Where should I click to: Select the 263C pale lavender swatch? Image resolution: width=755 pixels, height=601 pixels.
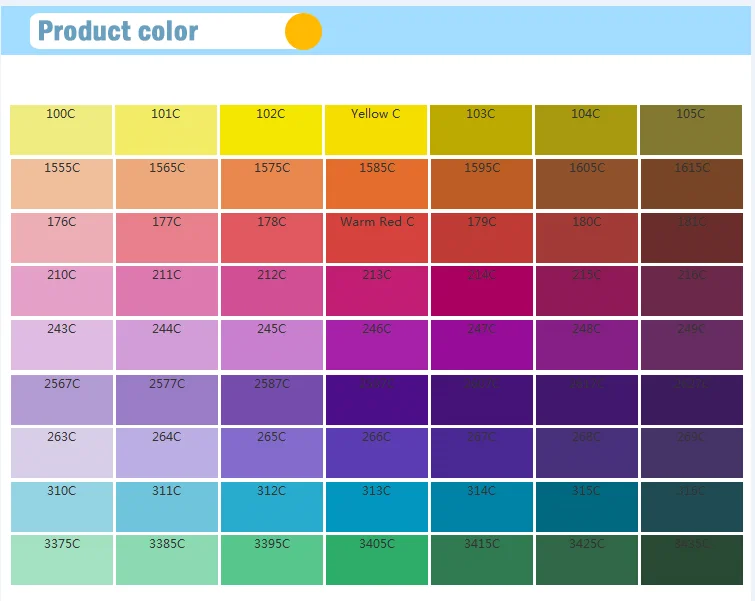point(61,453)
